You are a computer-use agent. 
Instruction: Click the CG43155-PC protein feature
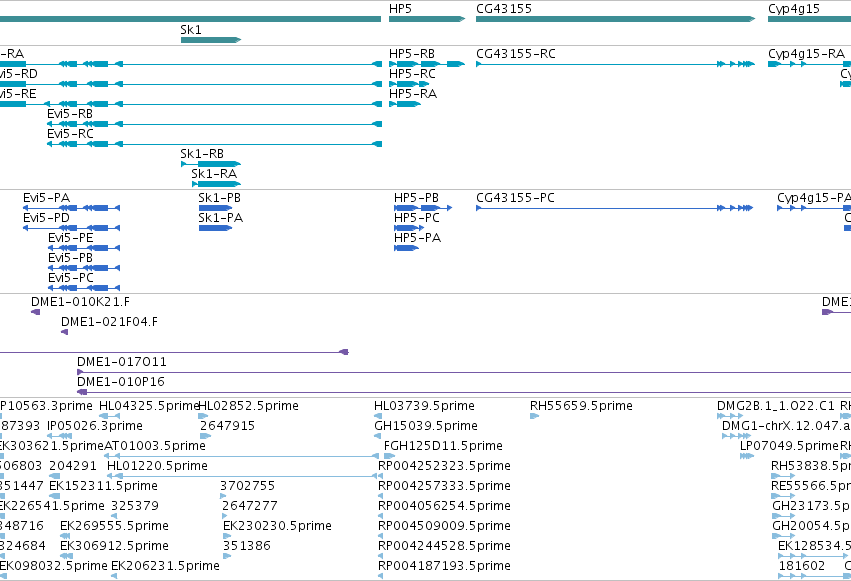[614, 208]
